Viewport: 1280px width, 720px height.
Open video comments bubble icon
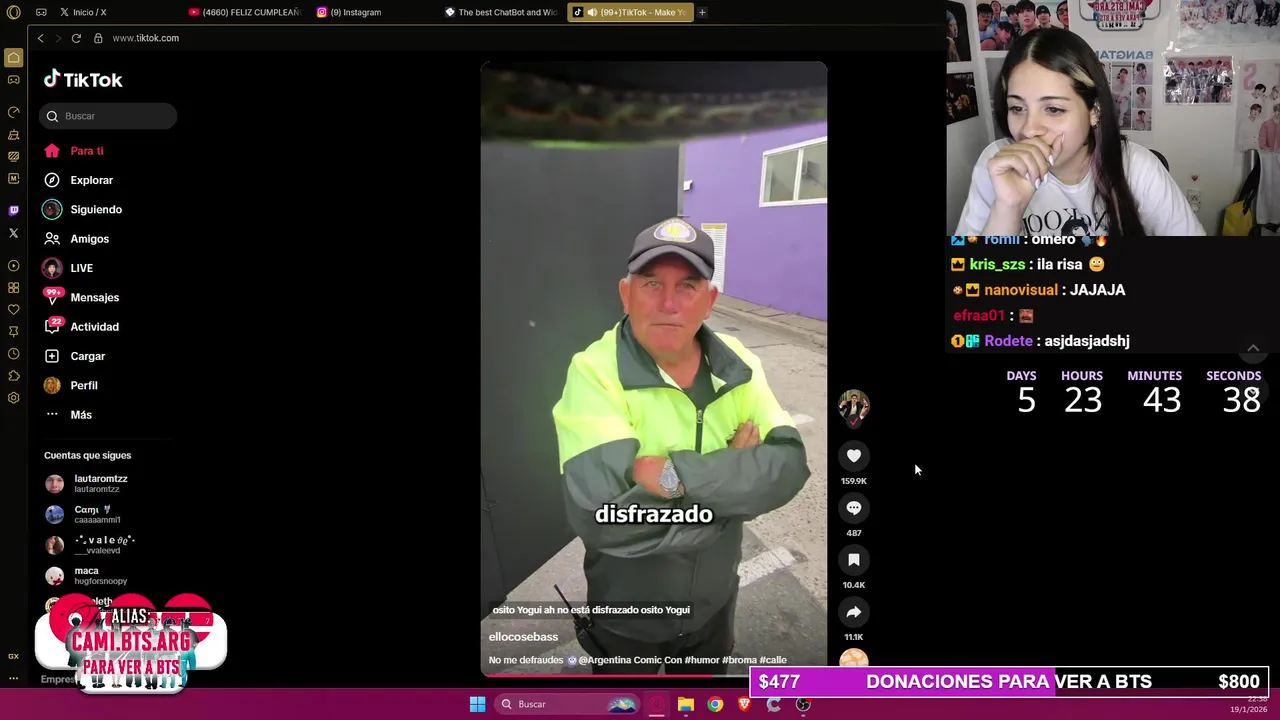[854, 508]
